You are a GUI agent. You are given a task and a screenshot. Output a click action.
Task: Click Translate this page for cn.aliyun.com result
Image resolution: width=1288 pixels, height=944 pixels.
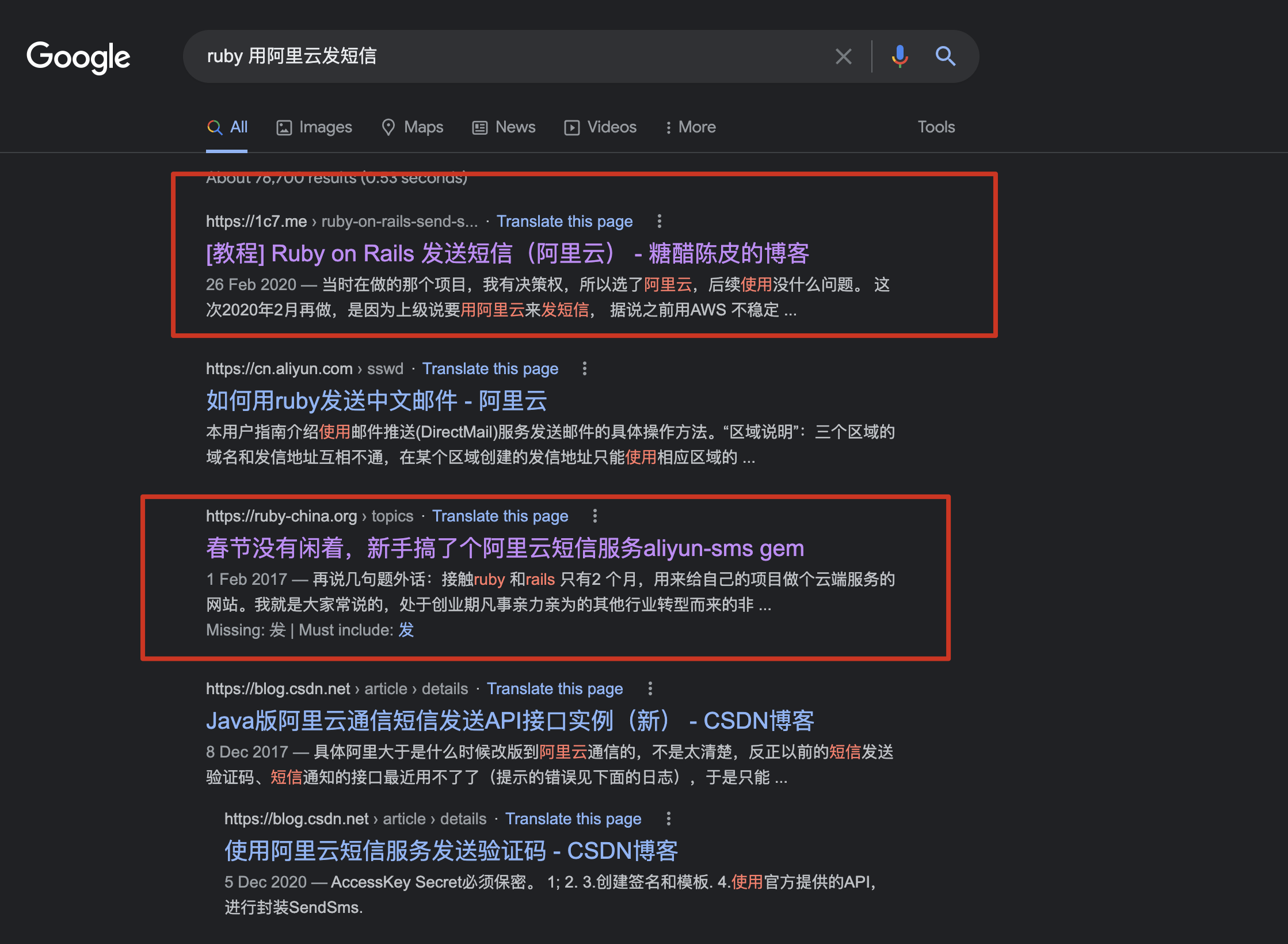click(490, 368)
